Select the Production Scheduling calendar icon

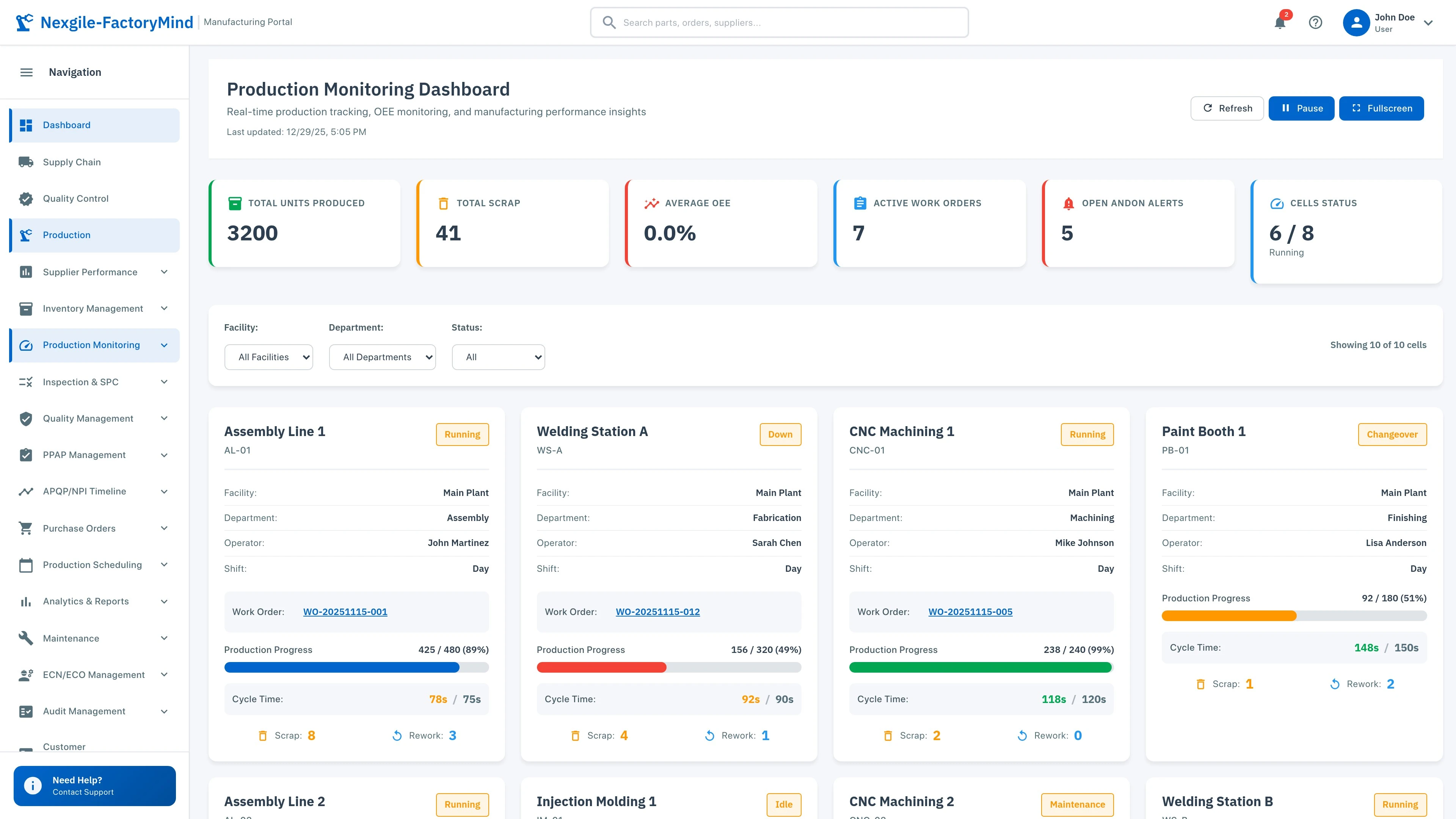[26, 565]
